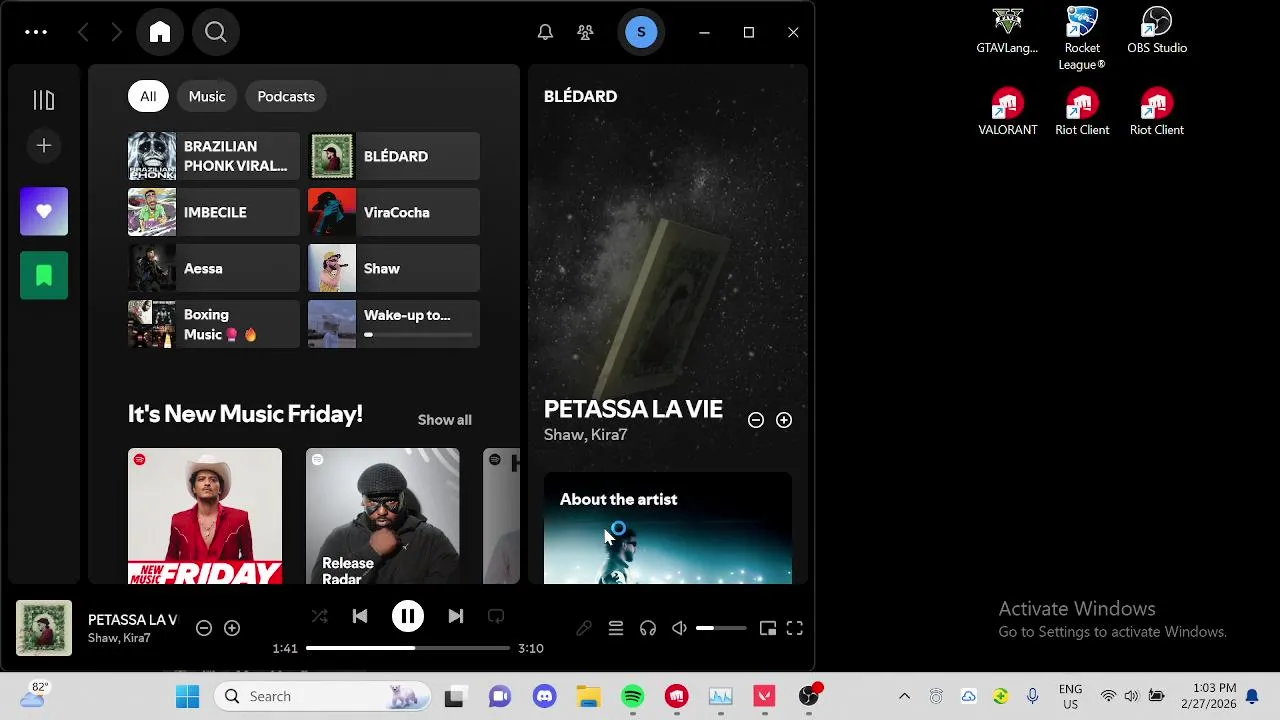Open the Wake-up to... tile
The height and width of the screenshot is (720, 1280).
(x=394, y=324)
